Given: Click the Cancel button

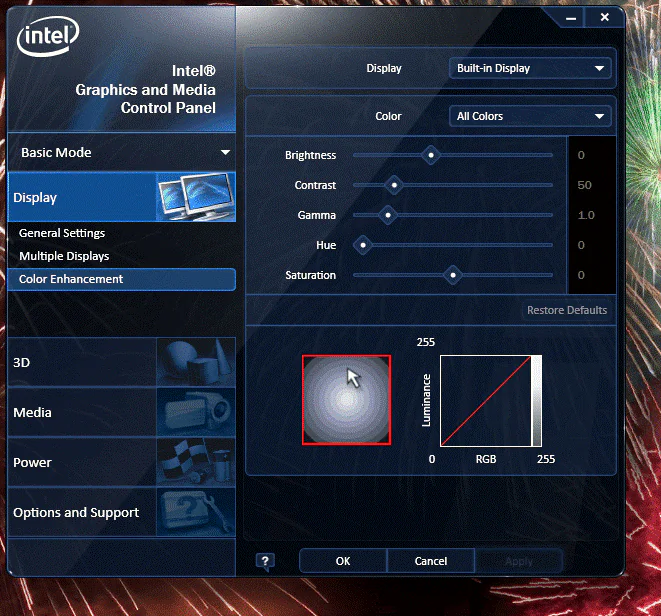Looking at the screenshot, I should [431, 561].
